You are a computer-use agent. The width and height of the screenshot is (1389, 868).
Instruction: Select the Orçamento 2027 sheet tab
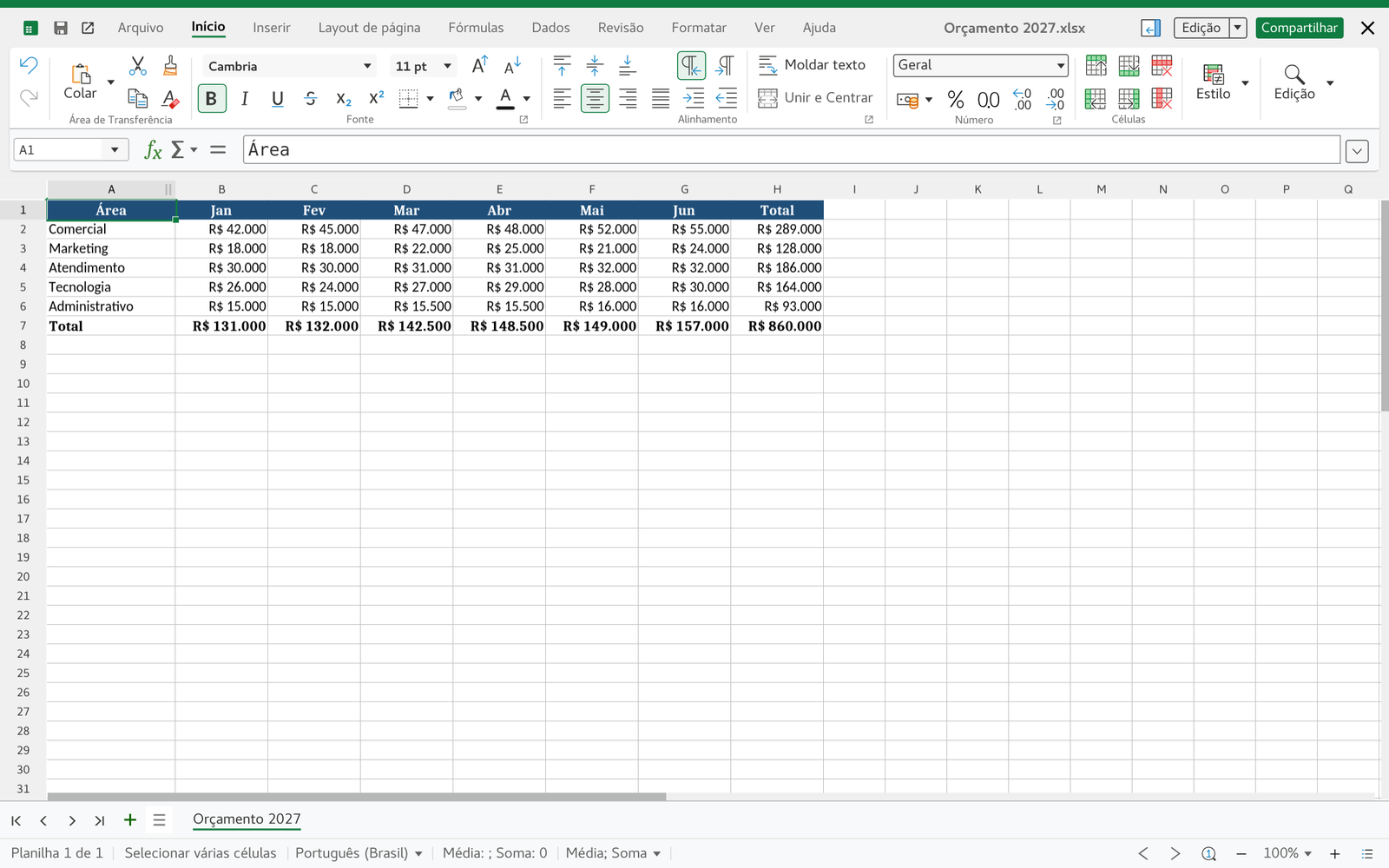click(247, 819)
